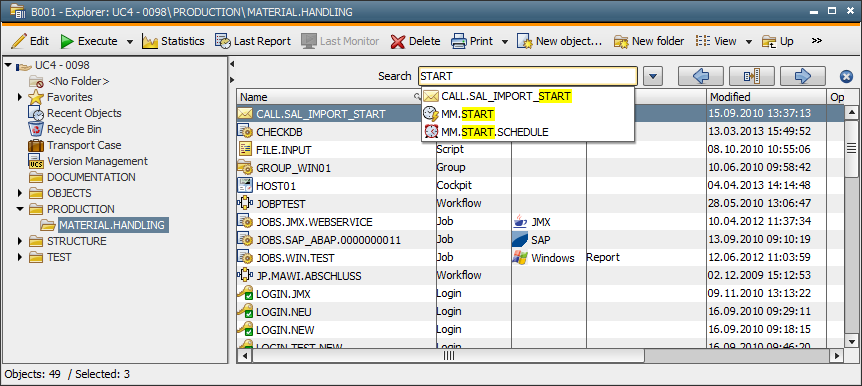Create a New folder
This screenshot has width=862, height=386.
point(649,41)
